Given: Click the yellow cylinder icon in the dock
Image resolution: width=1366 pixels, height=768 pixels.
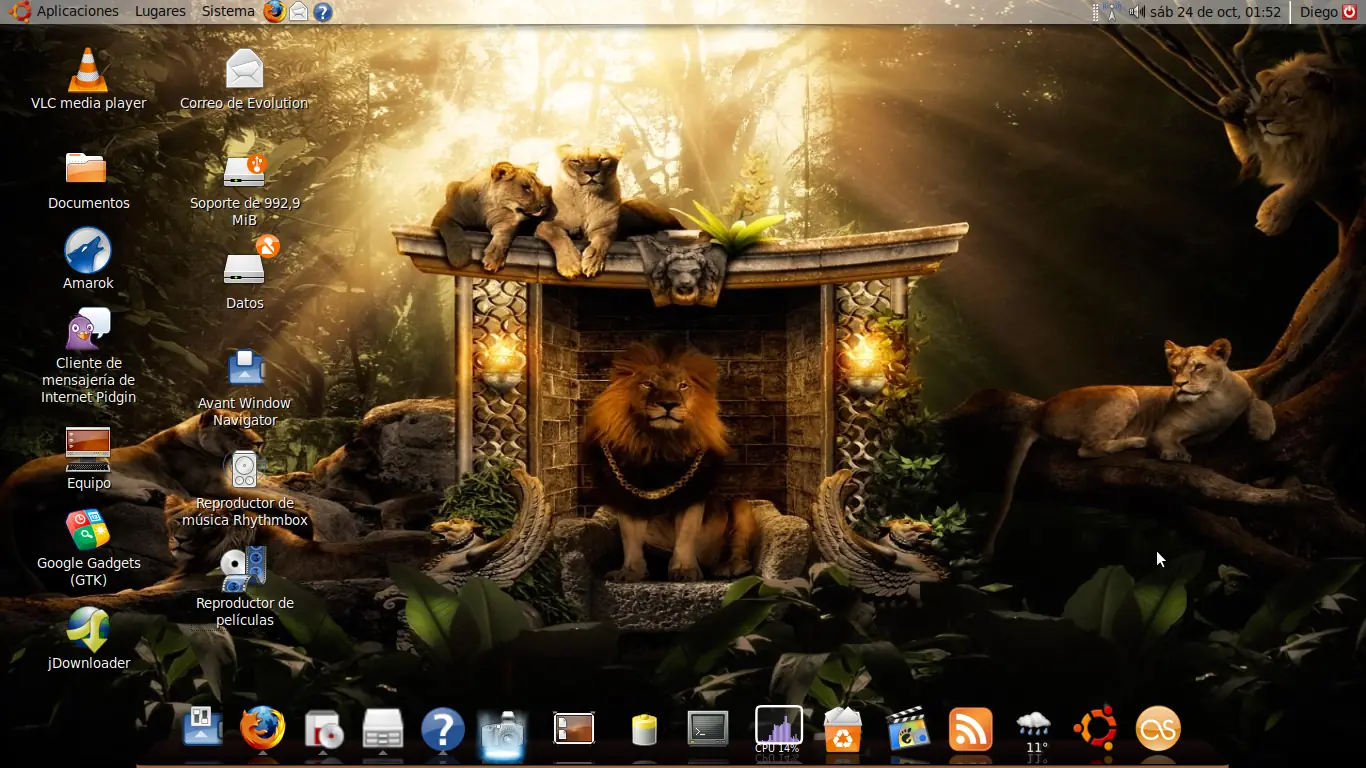Looking at the screenshot, I should point(645,729).
